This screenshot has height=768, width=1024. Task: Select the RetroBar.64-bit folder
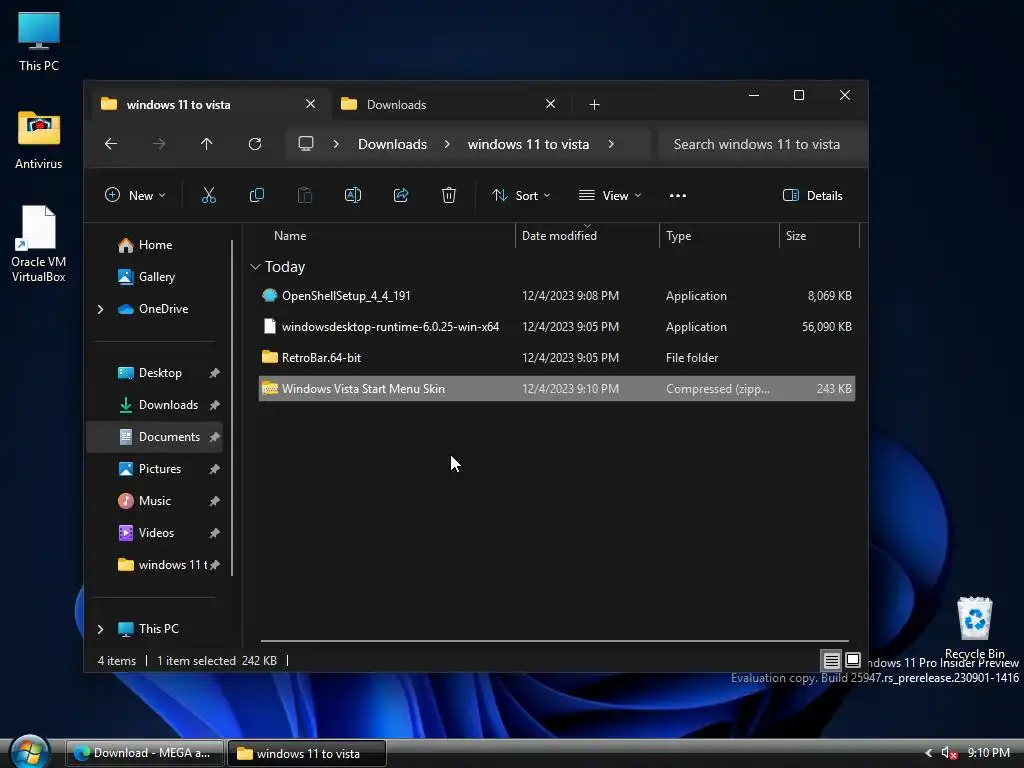(x=556, y=358)
